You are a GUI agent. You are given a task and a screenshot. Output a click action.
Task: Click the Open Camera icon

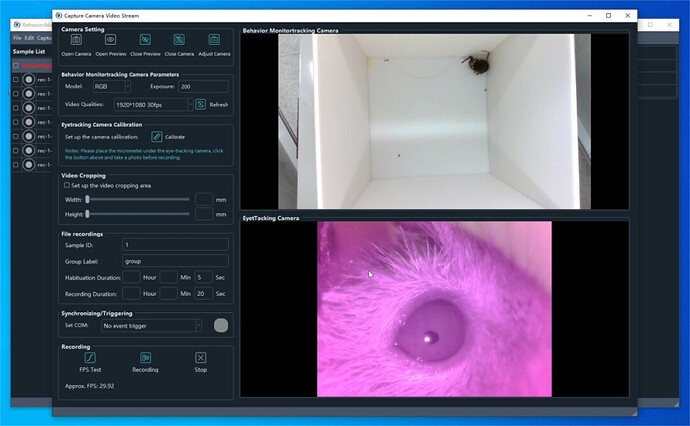[x=76, y=40]
